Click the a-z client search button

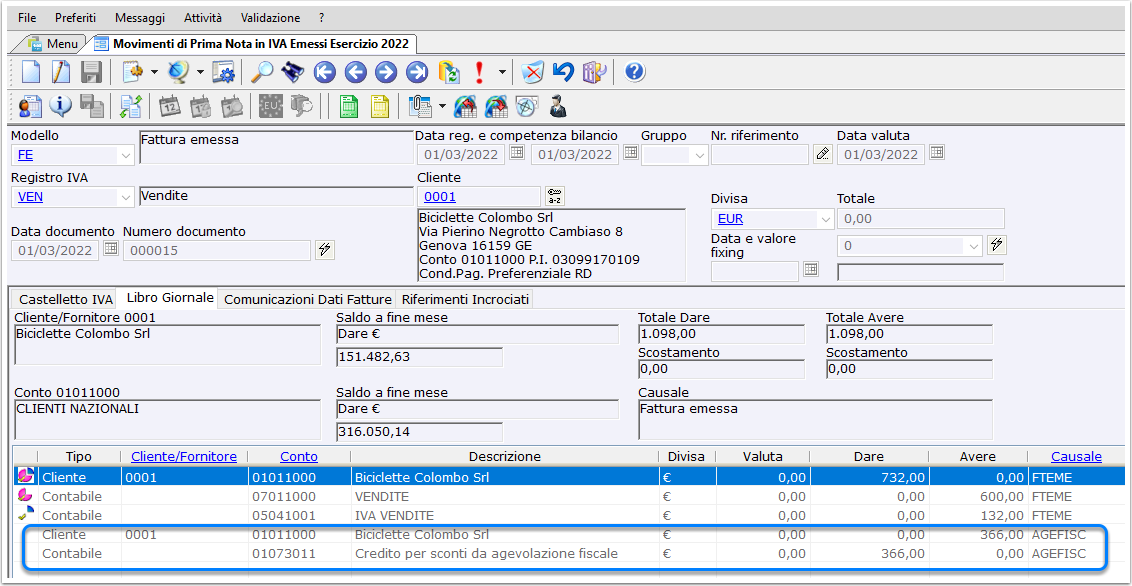(554, 196)
